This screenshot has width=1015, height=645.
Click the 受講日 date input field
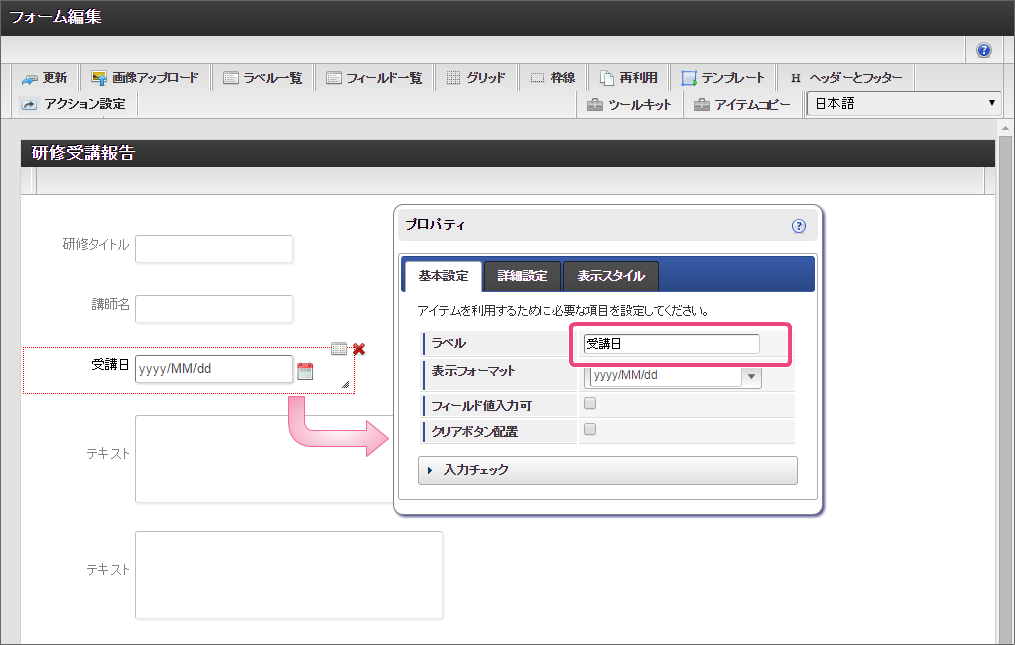tap(214, 368)
